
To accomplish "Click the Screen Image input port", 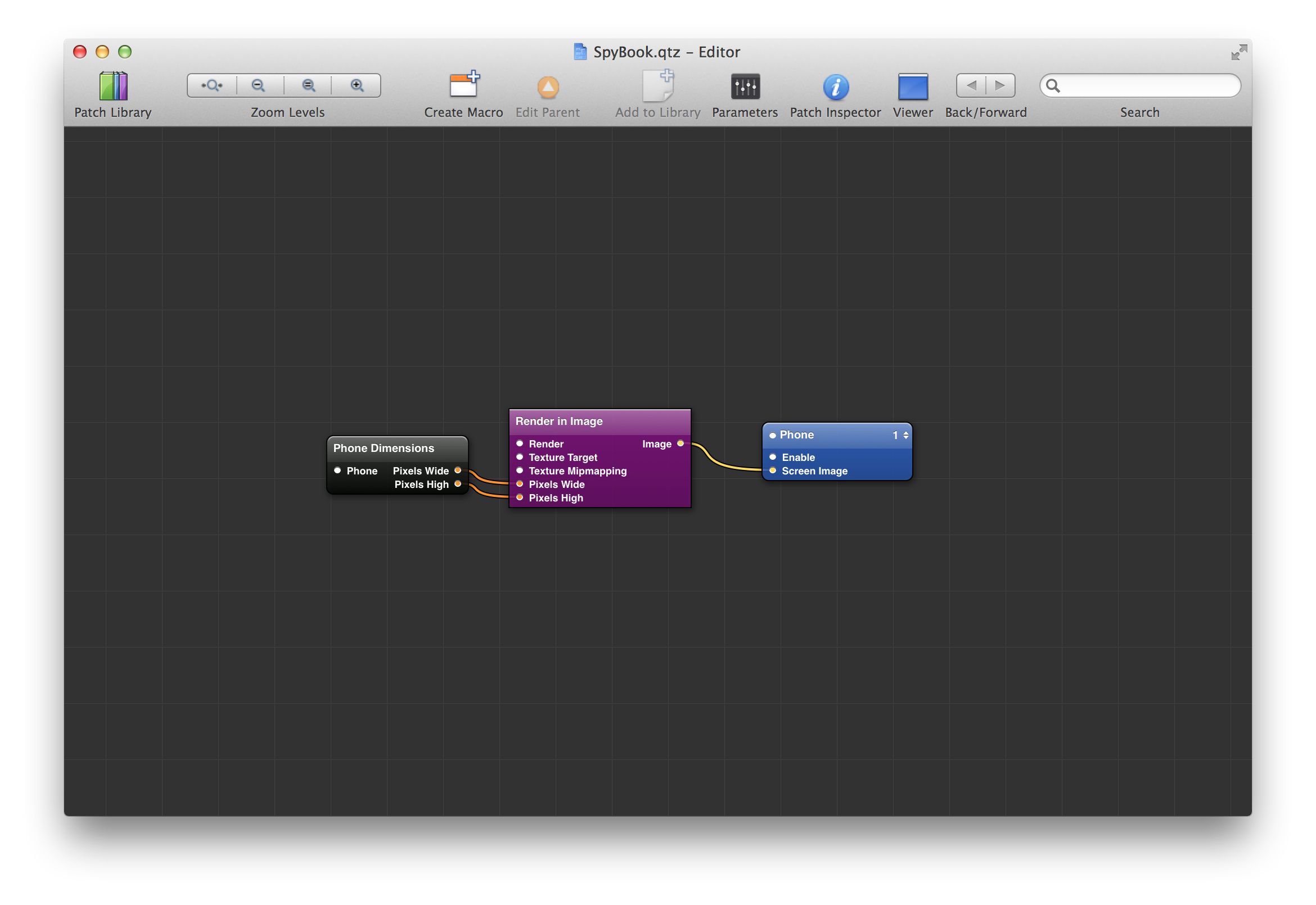I will pyautogui.click(x=773, y=470).
